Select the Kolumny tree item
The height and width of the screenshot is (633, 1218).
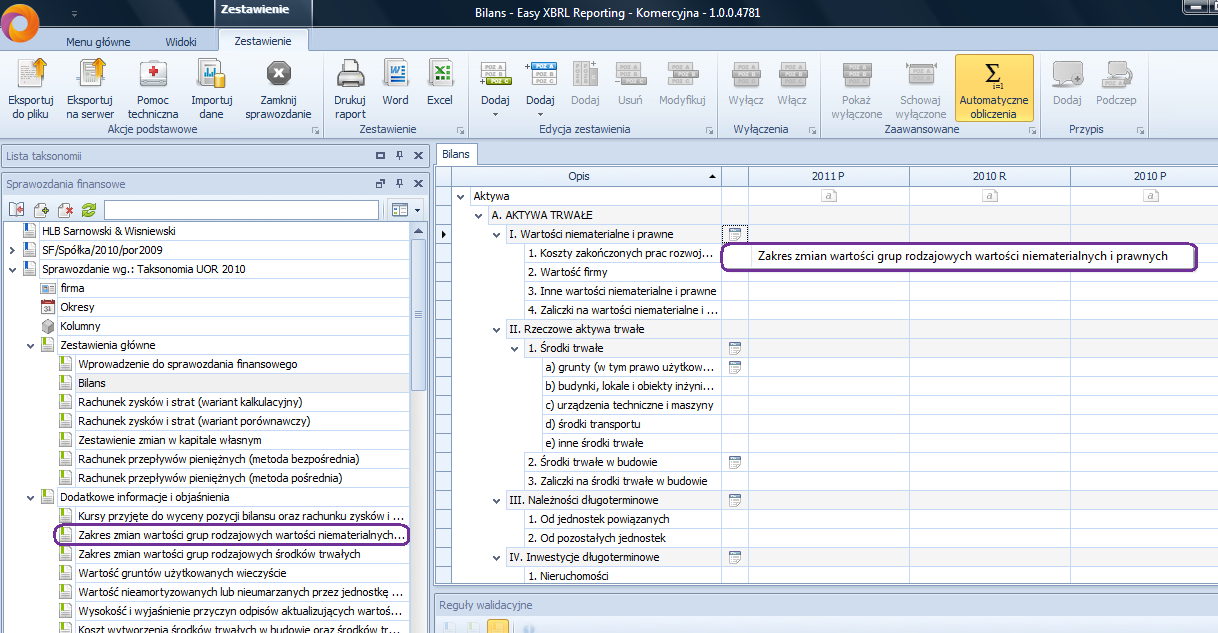pyautogui.click(x=80, y=326)
